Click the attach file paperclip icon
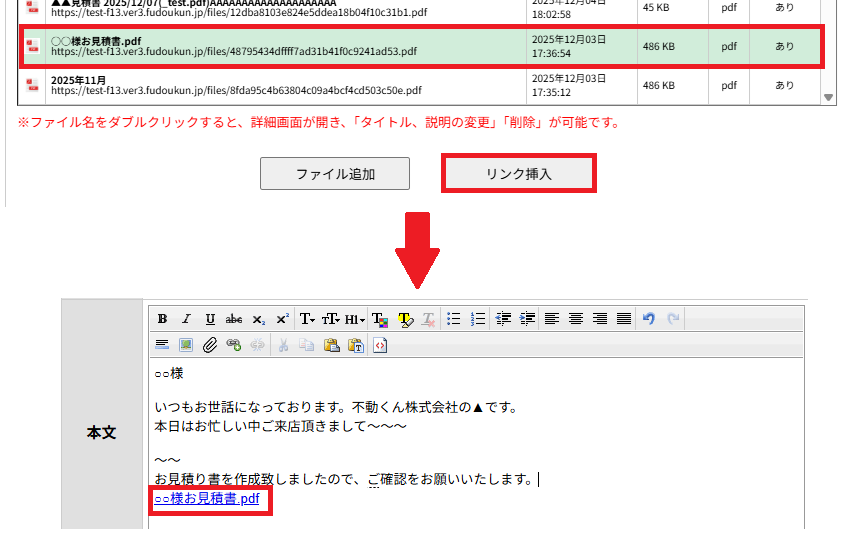Image resolution: width=842 pixels, height=540 pixels. tap(209, 345)
